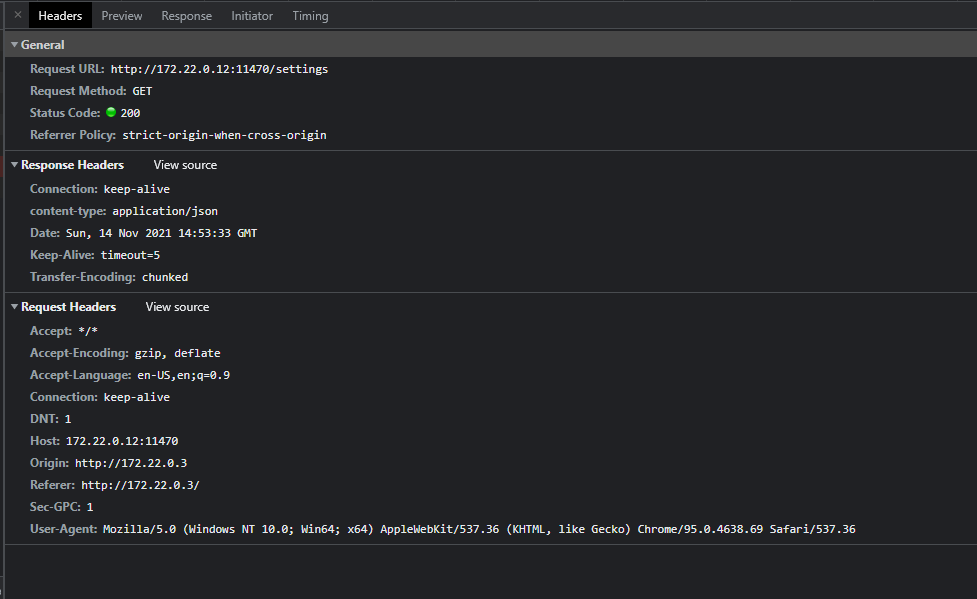
Task: Select the content-type application/json value
Action: (165, 211)
